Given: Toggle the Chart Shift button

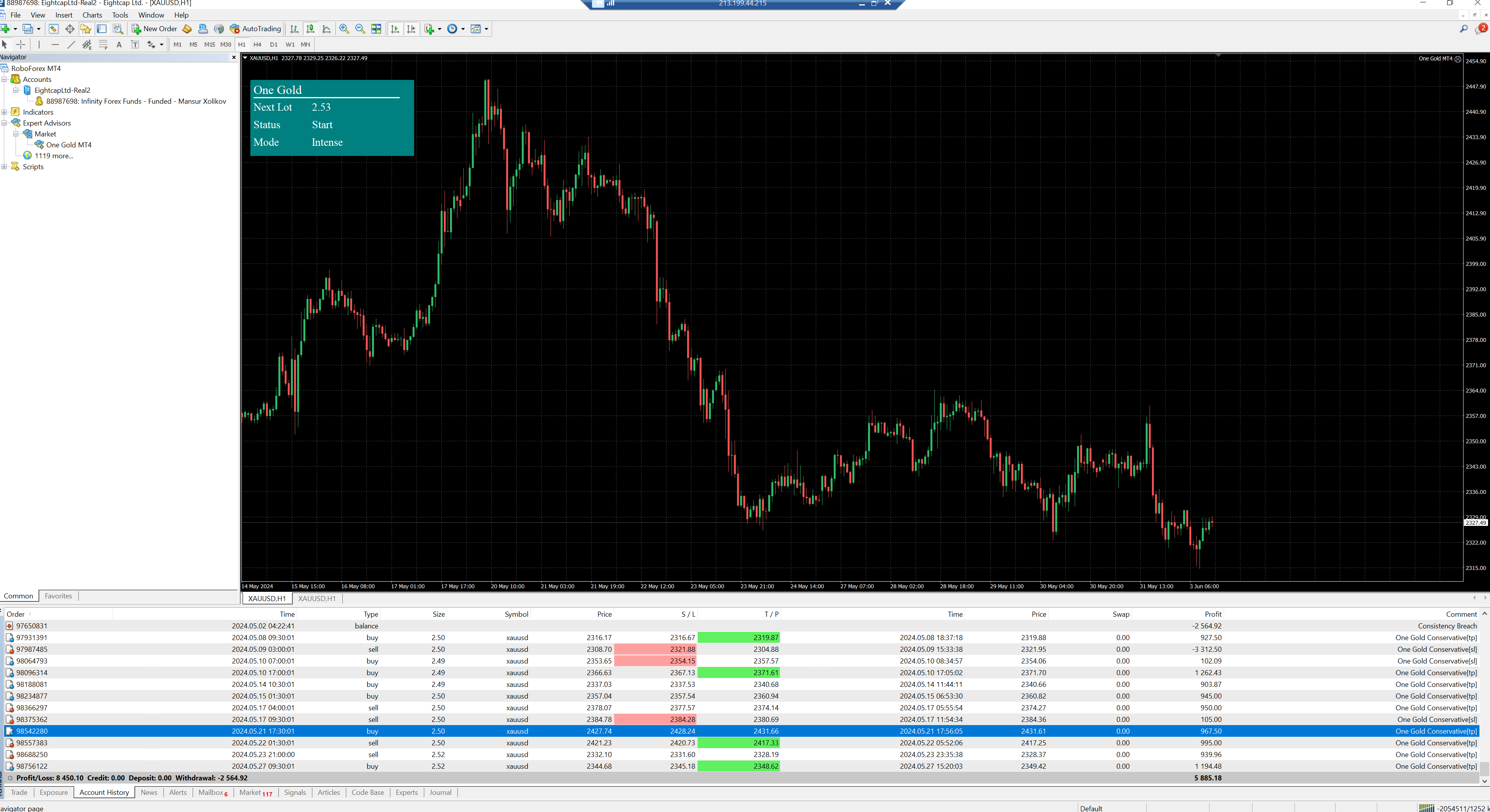Looking at the screenshot, I should point(411,29).
